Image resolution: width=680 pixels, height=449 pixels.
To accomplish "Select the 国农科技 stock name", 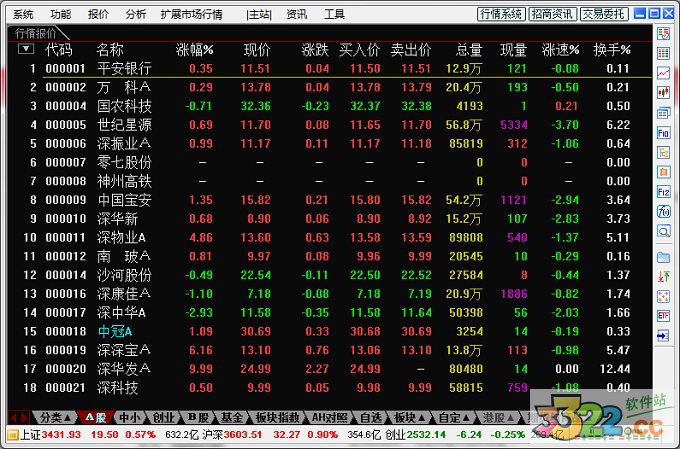I will click(x=124, y=106).
